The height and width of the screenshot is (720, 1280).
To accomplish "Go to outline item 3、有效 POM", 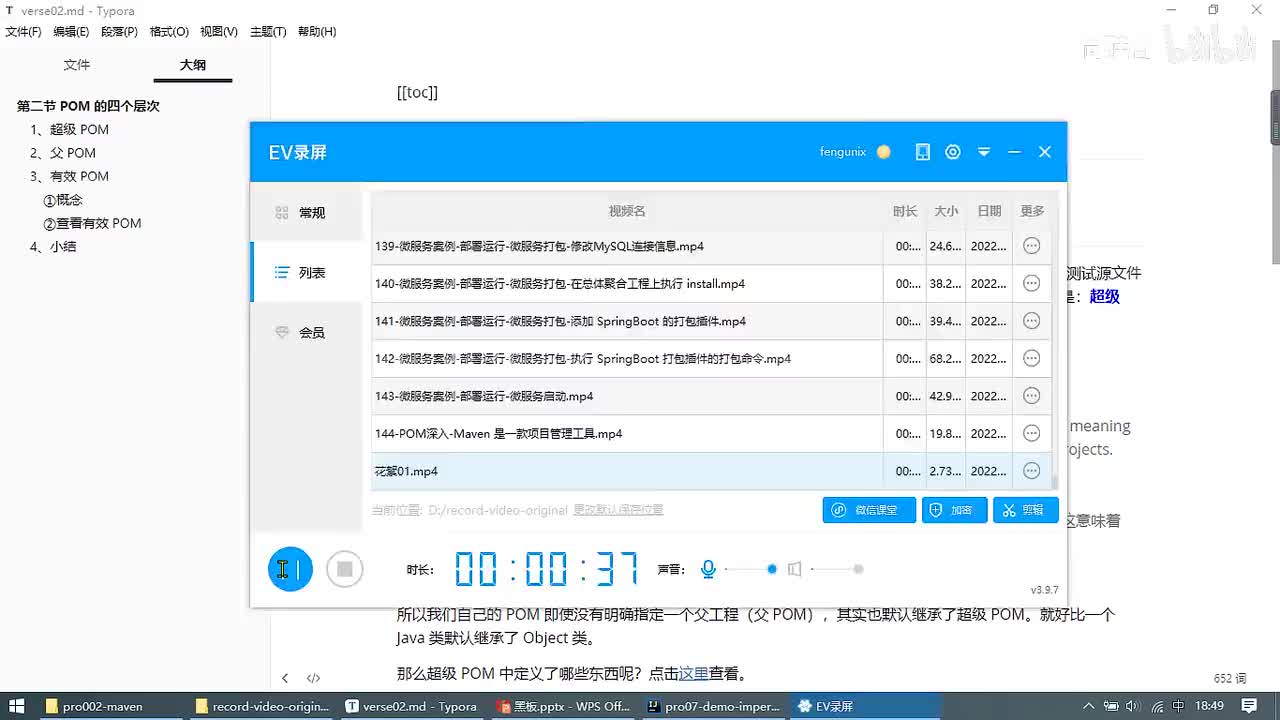I will (x=70, y=176).
